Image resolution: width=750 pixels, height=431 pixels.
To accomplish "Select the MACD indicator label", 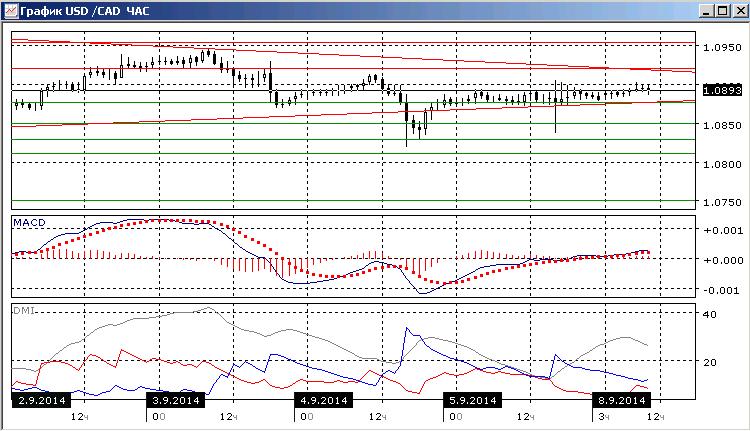I will tap(29, 222).
